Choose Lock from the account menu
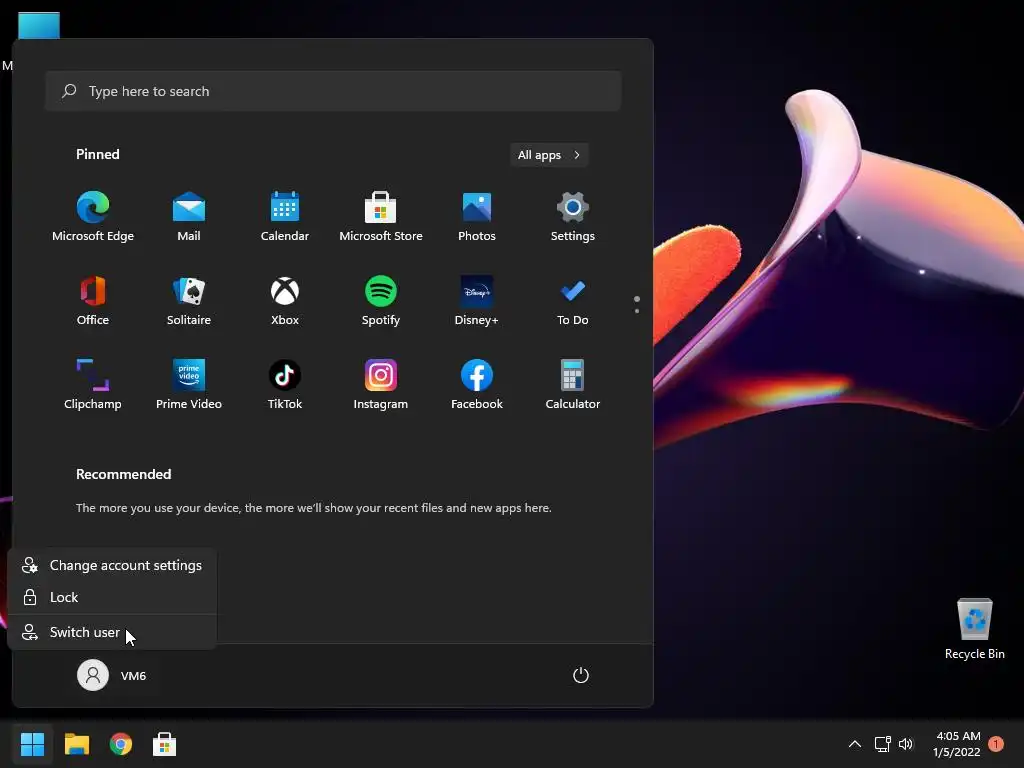Image resolution: width=1024 pixels, height=768 pixels. pyautogui.click(x=112, y=597)
